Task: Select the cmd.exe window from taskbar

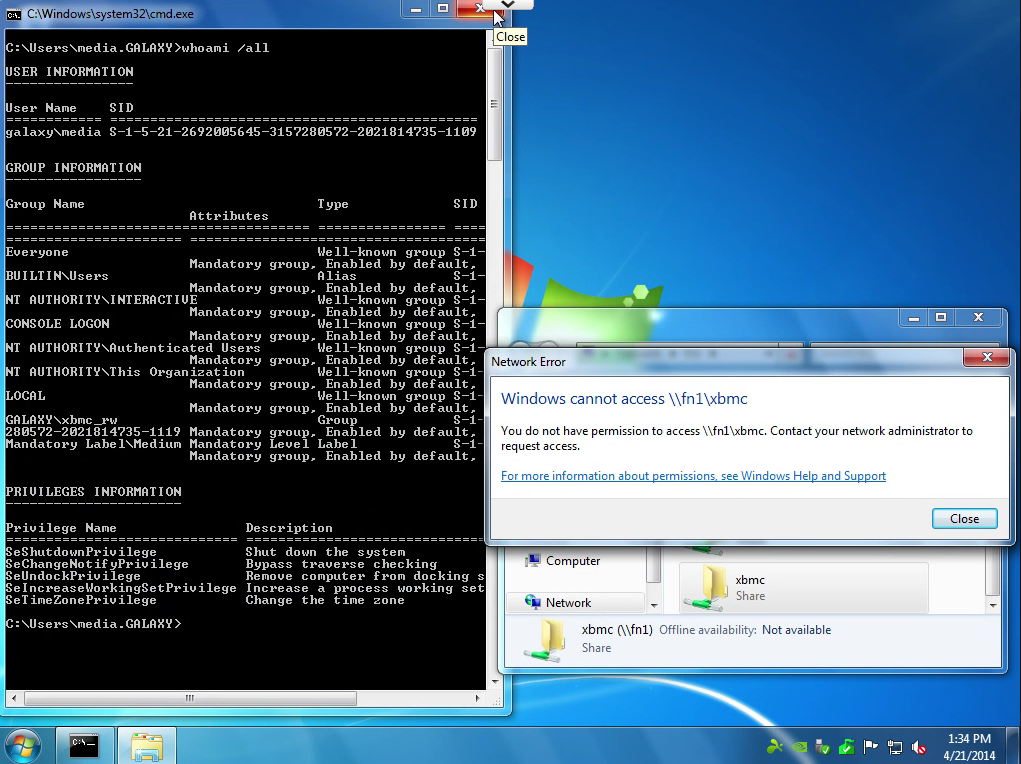Action: pos(84,745)
